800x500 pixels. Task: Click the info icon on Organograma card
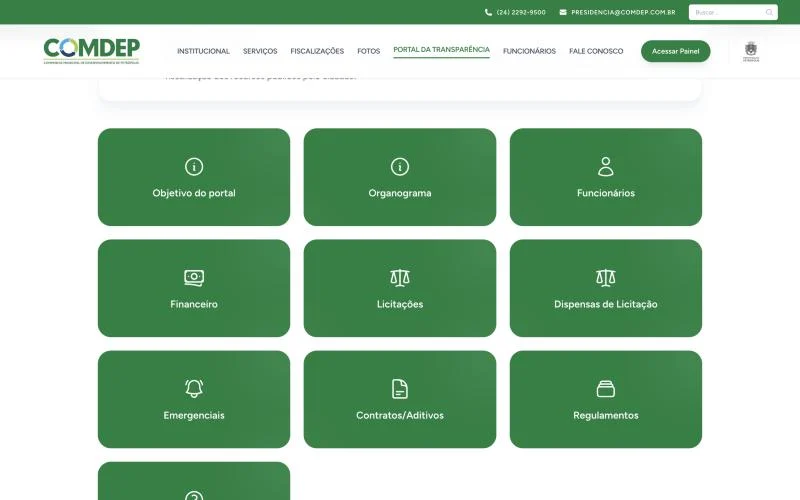click(x=399, y=167)
